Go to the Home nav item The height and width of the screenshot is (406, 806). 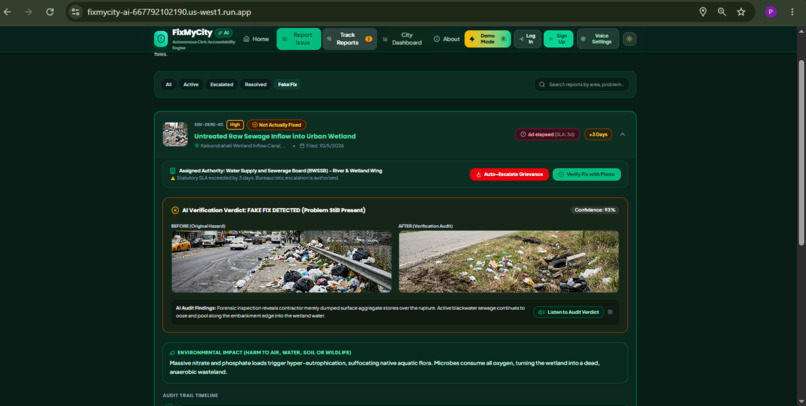click(256, 39)
